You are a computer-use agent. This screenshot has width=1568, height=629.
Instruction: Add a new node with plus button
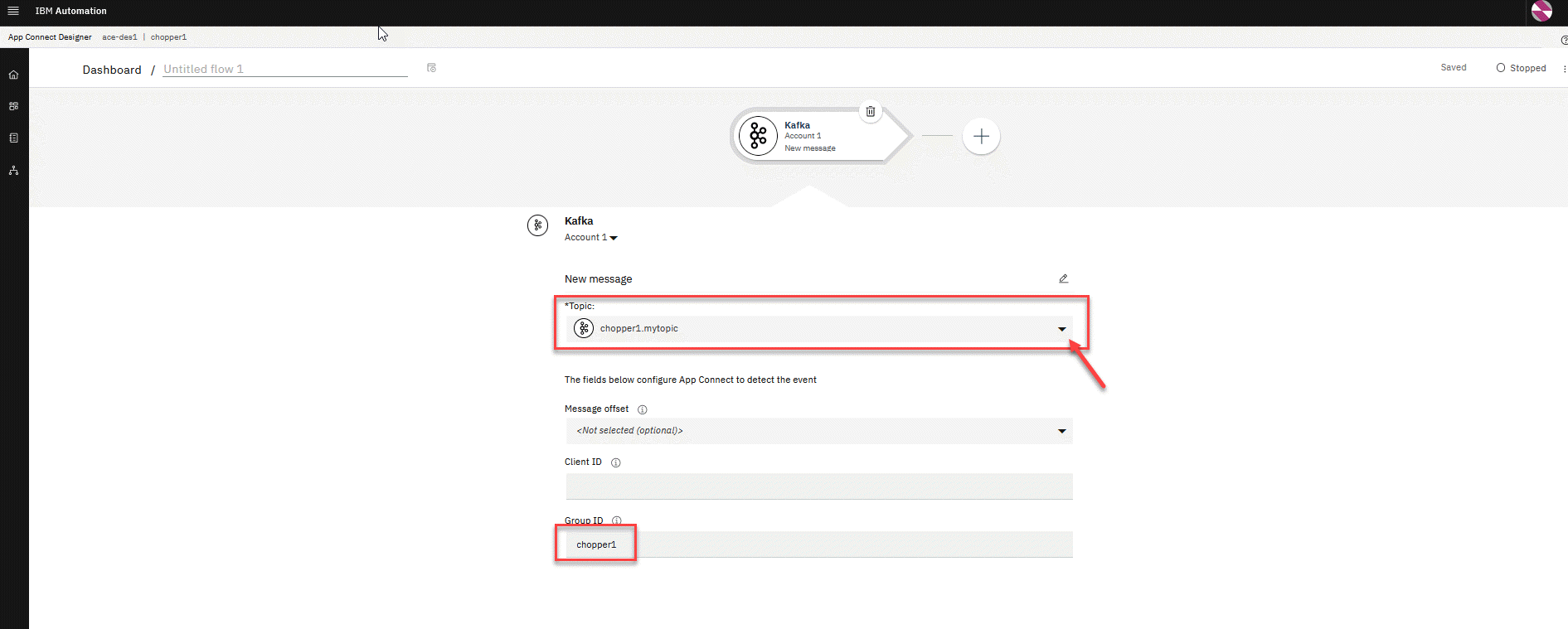coord(981,136)
